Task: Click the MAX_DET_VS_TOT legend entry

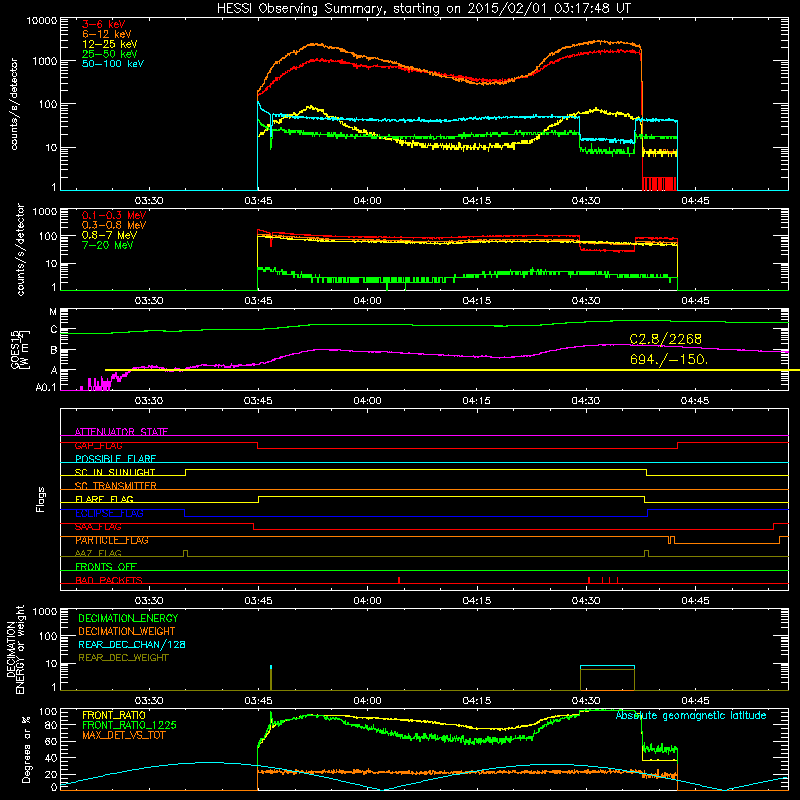Action: (124, 735)
